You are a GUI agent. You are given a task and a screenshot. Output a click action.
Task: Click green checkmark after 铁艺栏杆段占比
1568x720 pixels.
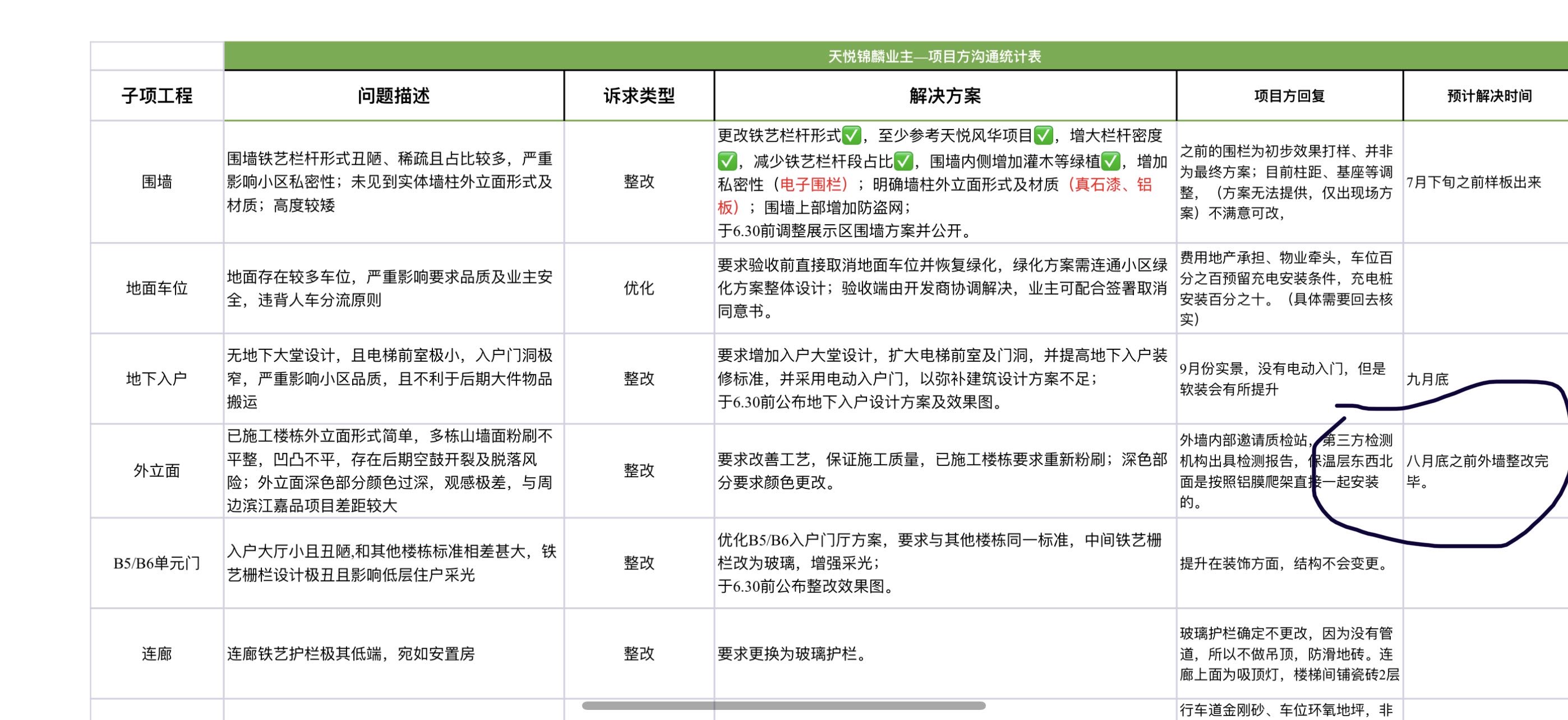[903, 161]
